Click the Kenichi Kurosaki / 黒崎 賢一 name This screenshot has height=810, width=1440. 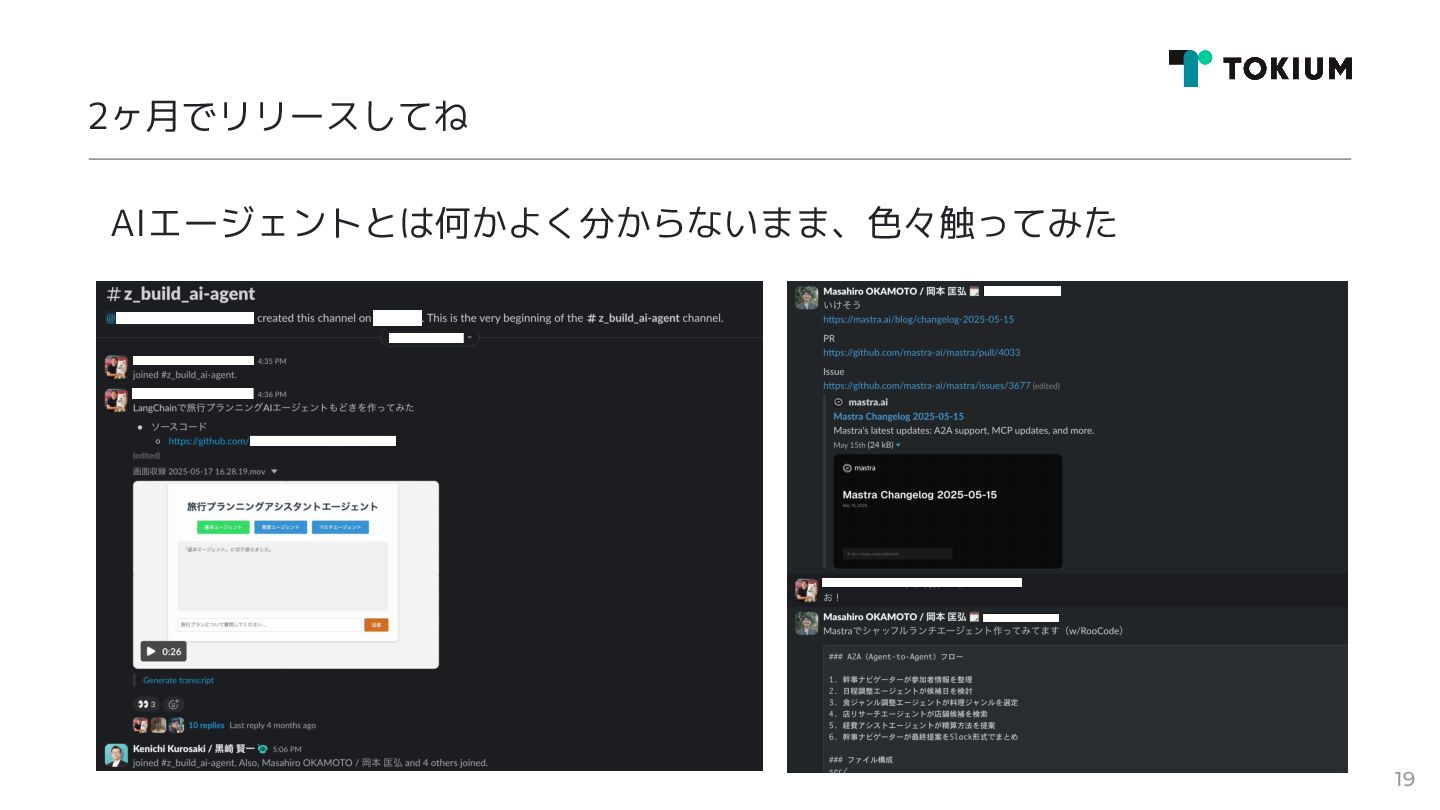pyautogui.click(x=194, y=748)
